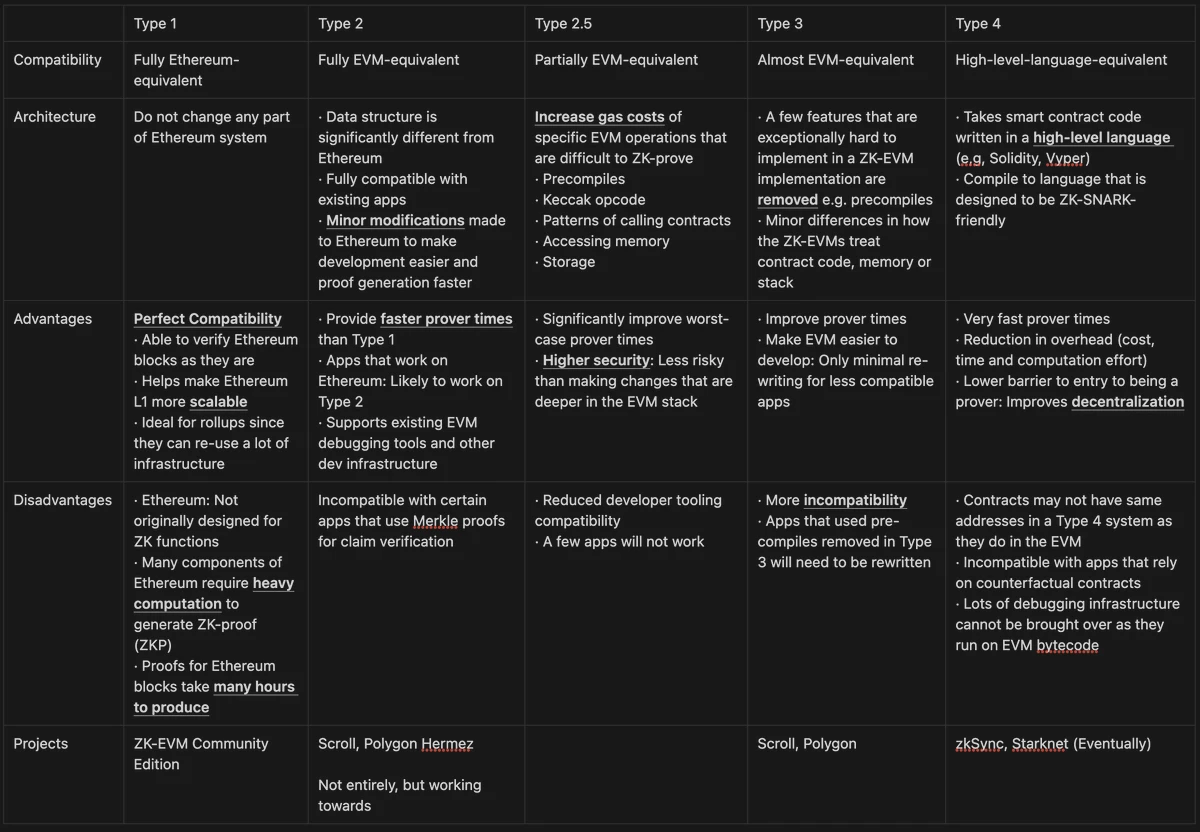
Task: Click the Architecture row label
Action: click(54, 117)
